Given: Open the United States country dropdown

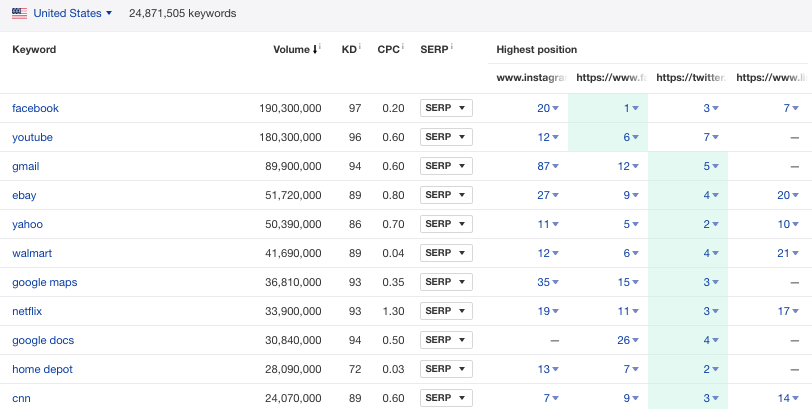Looking at the screenshot, I should click(x=72, y=13).
